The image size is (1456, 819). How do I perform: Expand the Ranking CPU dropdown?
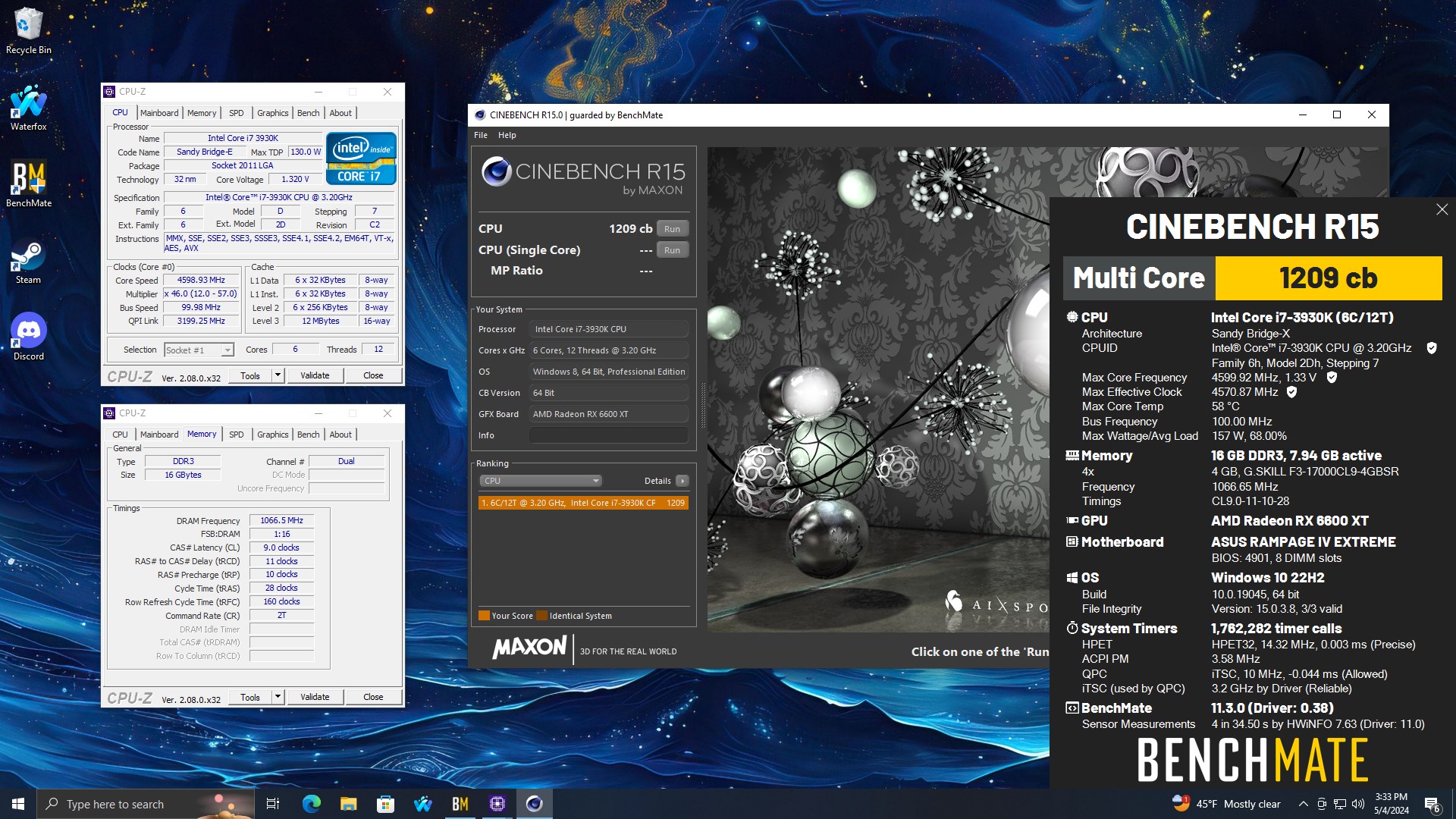[541, 481]
